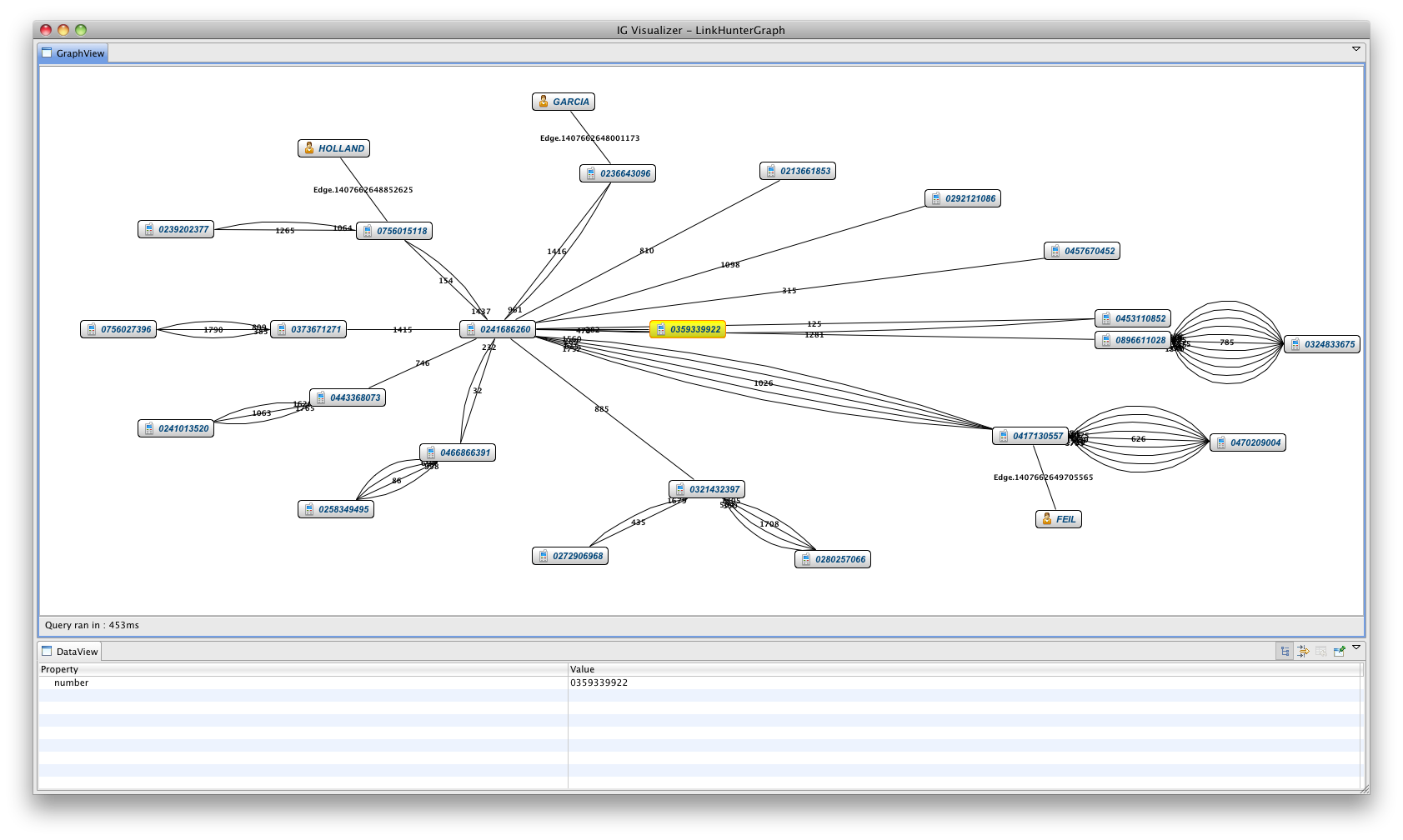Image resolution: width=1403 pixels, height=840 pixels.
Task: Click edge label Edge.1407662649705565
Action: tap(1044, 477)
